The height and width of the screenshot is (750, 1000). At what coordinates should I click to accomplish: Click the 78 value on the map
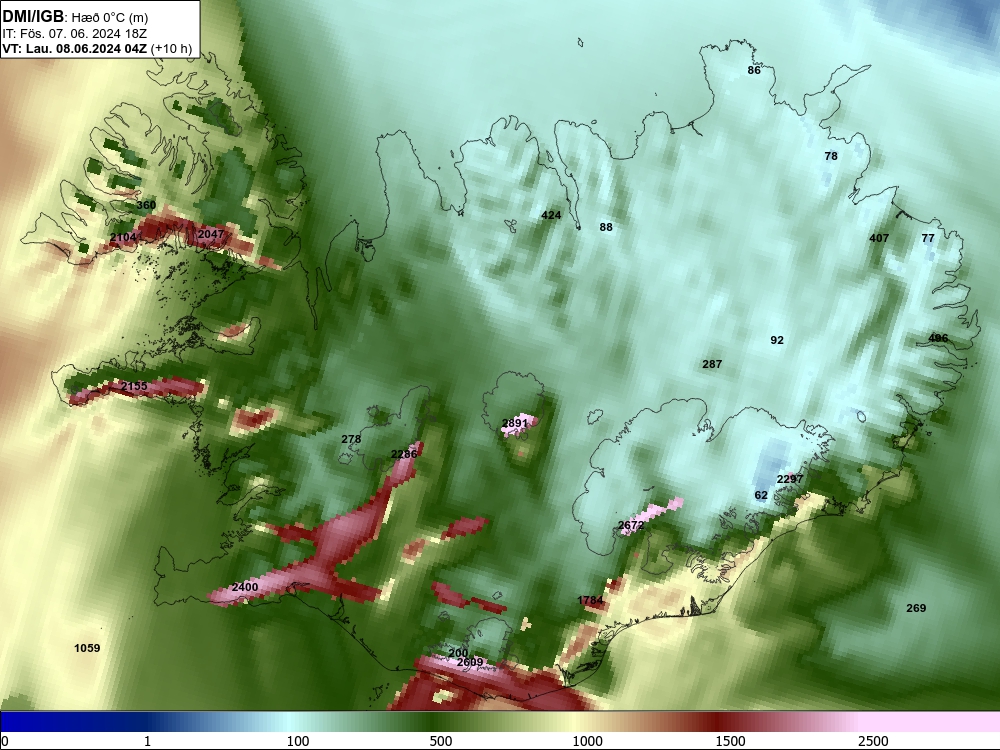830,156
